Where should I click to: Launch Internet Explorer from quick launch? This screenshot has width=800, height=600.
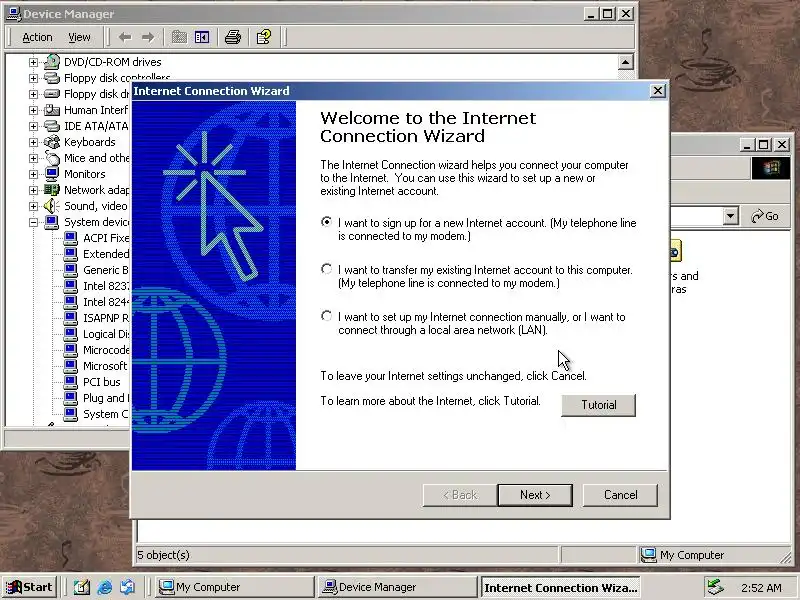point(105,587)
